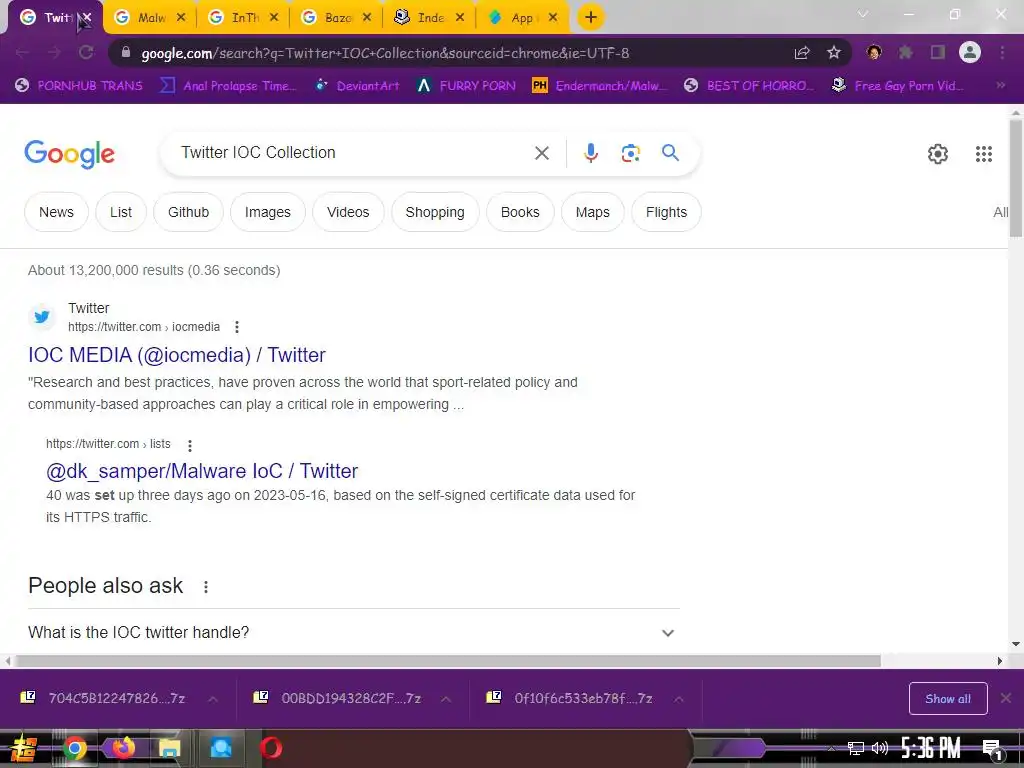Filter results by Flights
Screen dimensions: 1024x768
point(666,212)
